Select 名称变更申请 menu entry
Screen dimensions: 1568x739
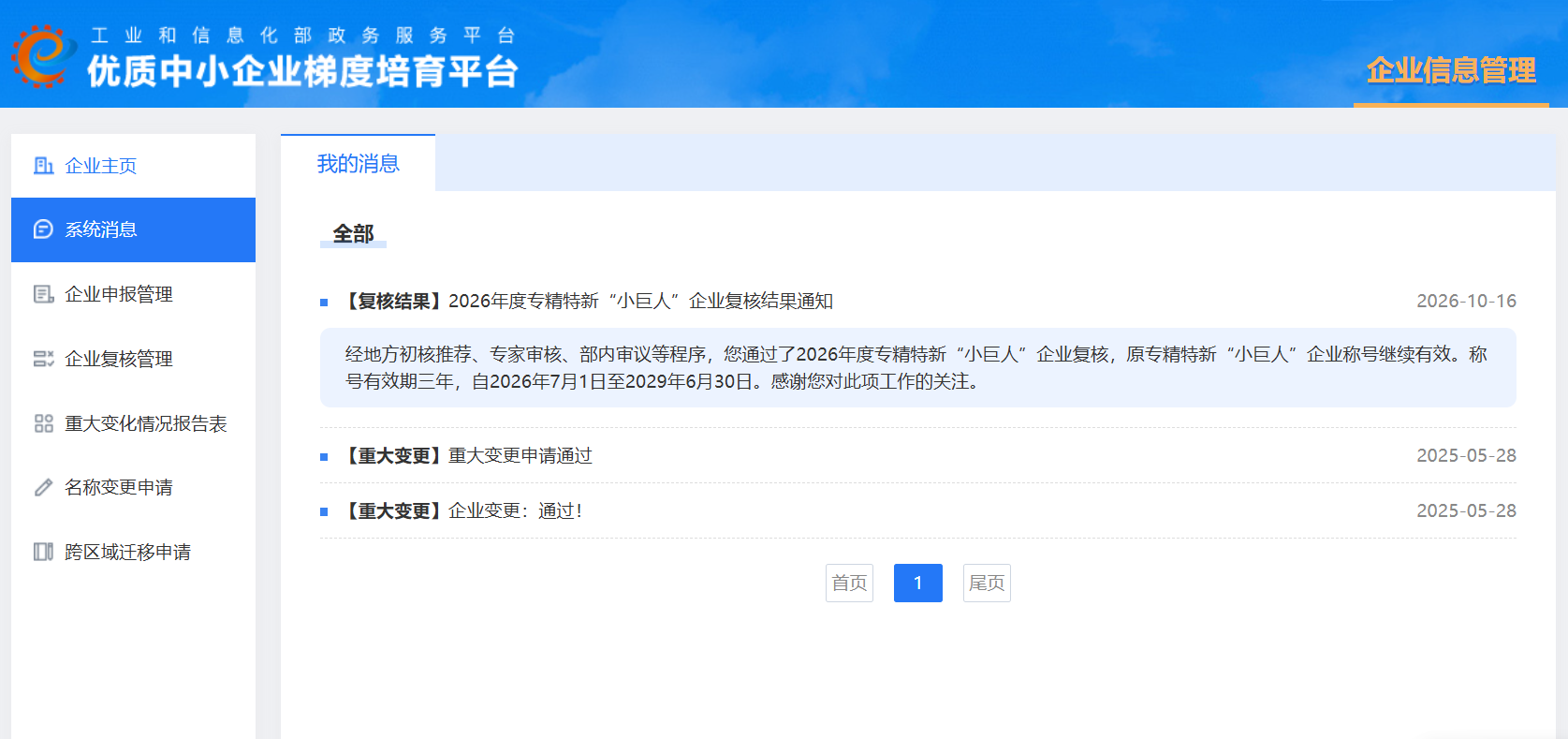133,487
